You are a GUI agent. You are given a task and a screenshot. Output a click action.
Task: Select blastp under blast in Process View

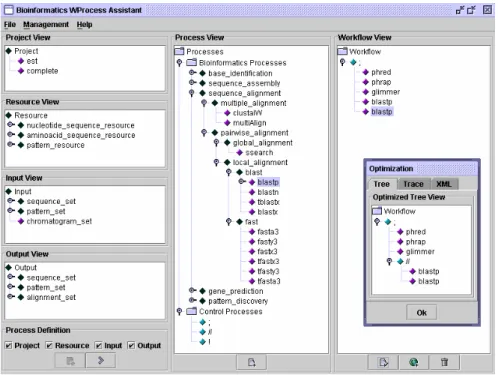[x=268, y=182]
